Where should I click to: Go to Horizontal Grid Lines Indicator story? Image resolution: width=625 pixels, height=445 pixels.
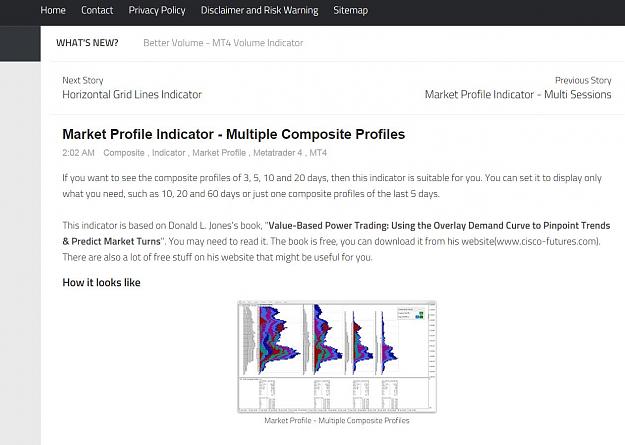132,95
